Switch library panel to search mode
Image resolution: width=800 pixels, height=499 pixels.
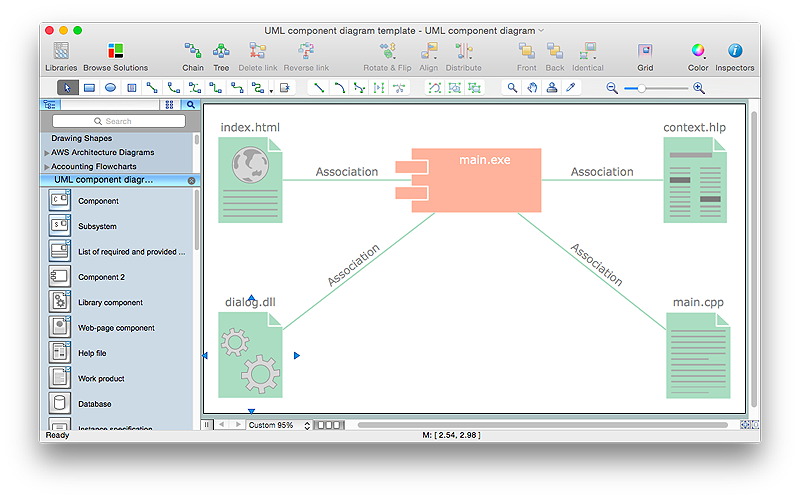[x=190, y=104]
